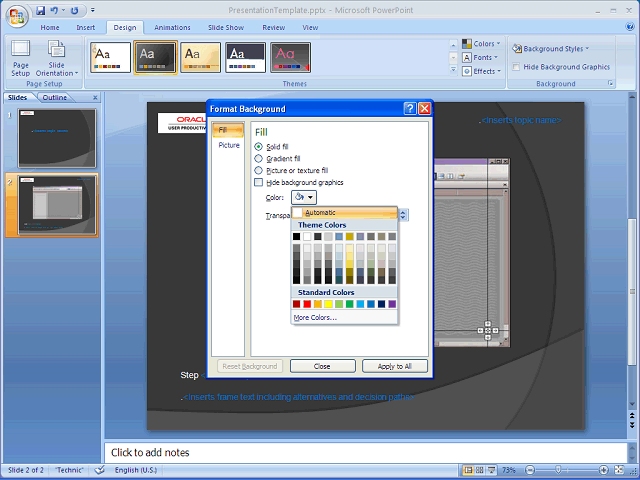Open Page Setup
640x480 pixels.
(x=20, y=58)
